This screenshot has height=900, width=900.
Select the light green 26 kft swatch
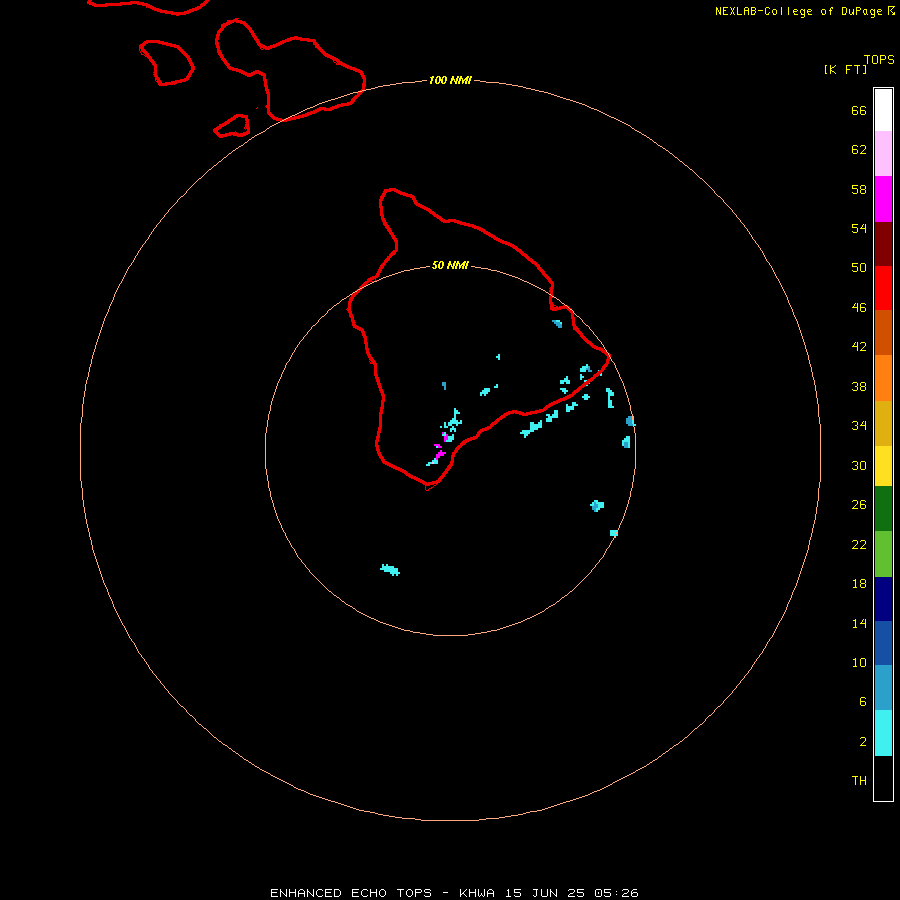(883, 554)
